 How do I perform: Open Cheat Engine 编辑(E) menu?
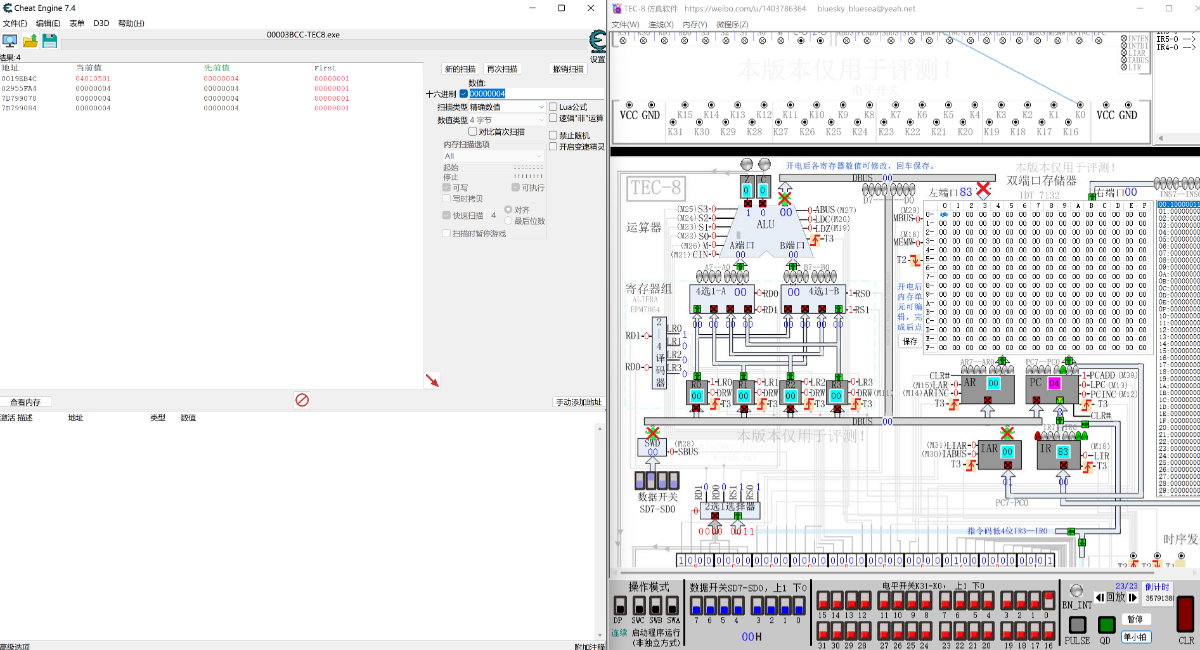47,22
